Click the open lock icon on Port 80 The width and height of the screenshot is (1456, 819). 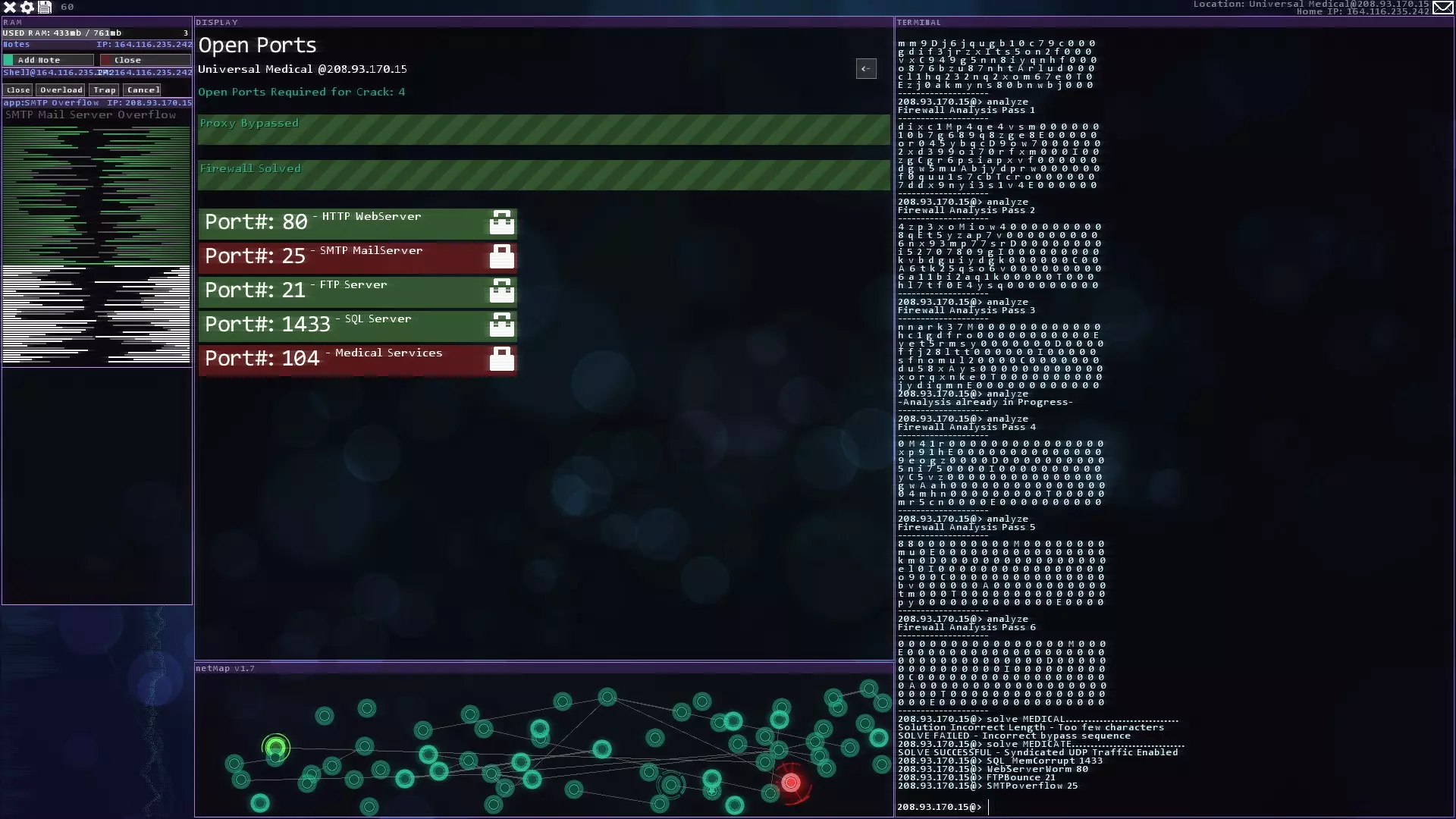coord(501,222)
